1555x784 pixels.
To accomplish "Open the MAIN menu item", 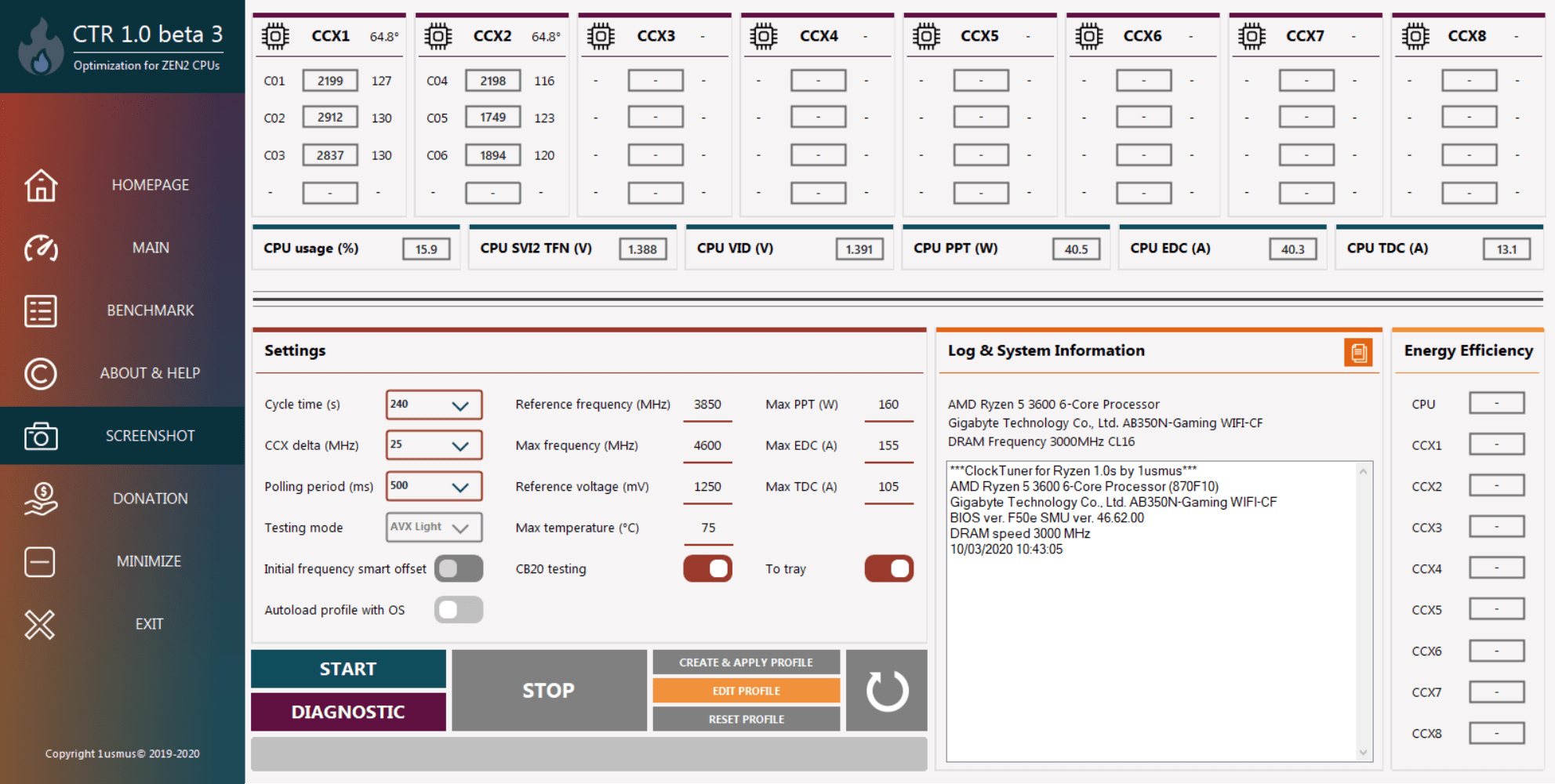I will point(151,248).
